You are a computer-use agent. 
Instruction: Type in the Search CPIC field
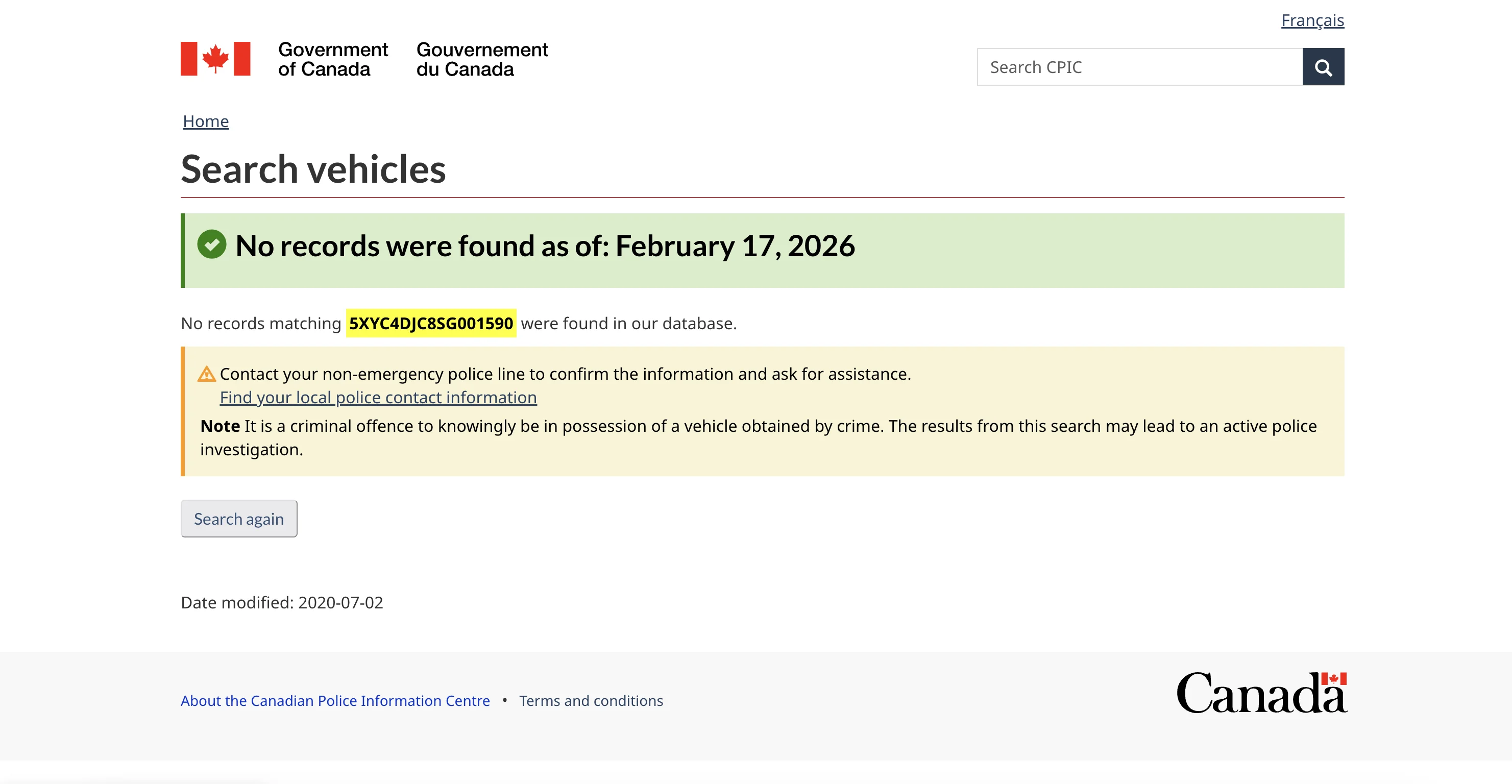pos(1139,67)
